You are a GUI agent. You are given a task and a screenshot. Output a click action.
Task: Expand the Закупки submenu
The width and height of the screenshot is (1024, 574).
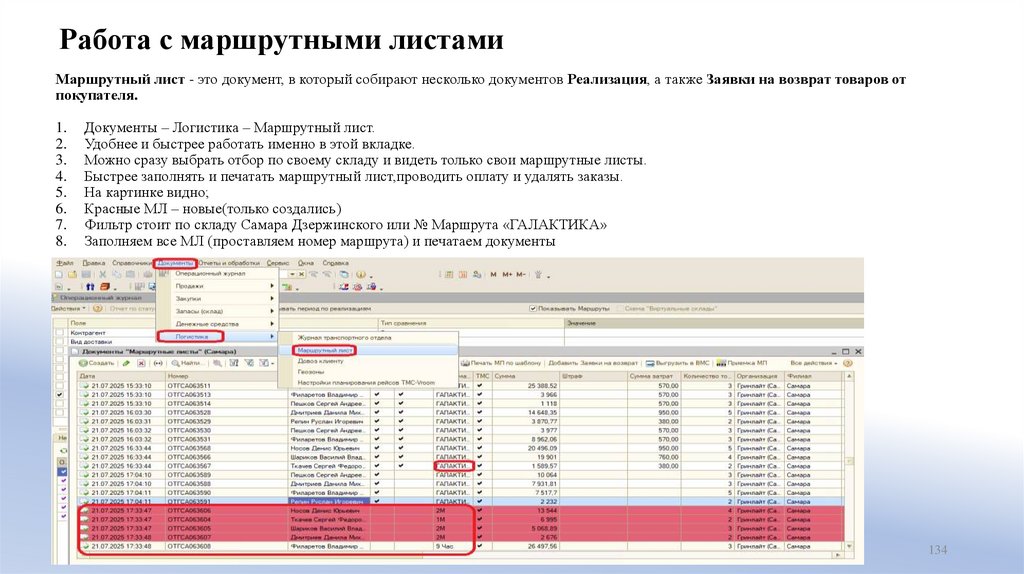(x=217, y=298)
